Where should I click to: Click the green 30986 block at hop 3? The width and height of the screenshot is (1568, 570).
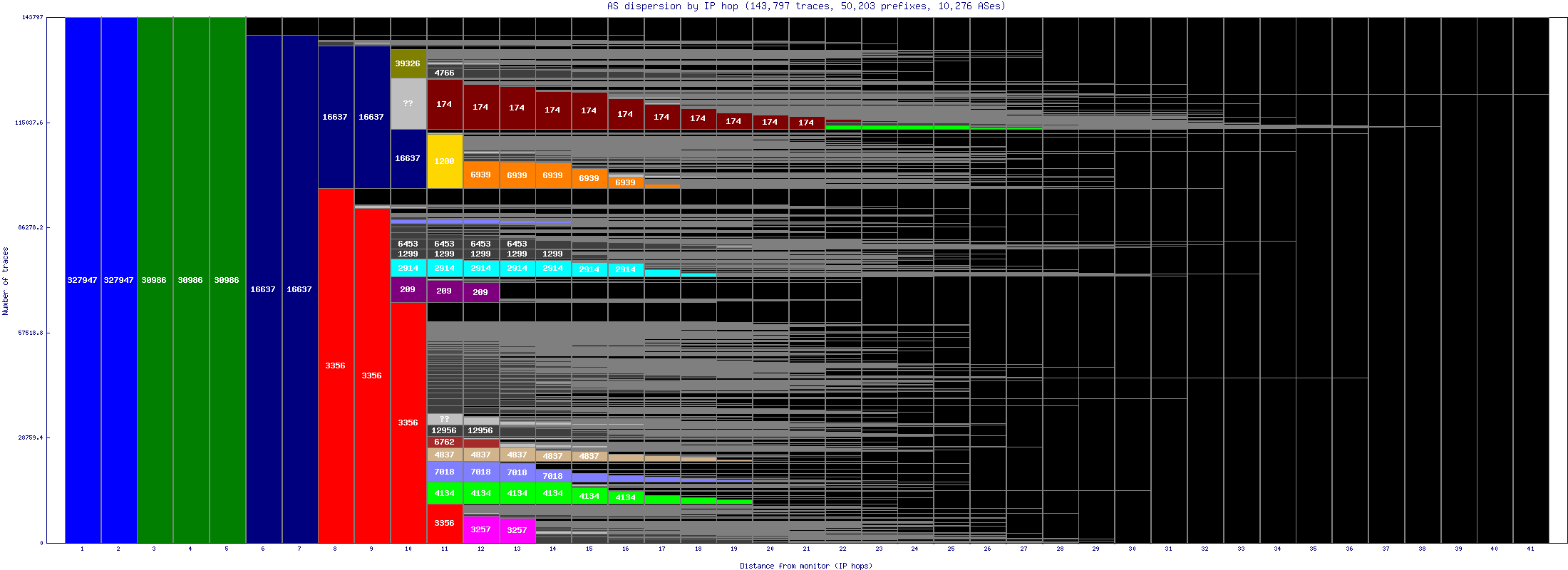155,280
